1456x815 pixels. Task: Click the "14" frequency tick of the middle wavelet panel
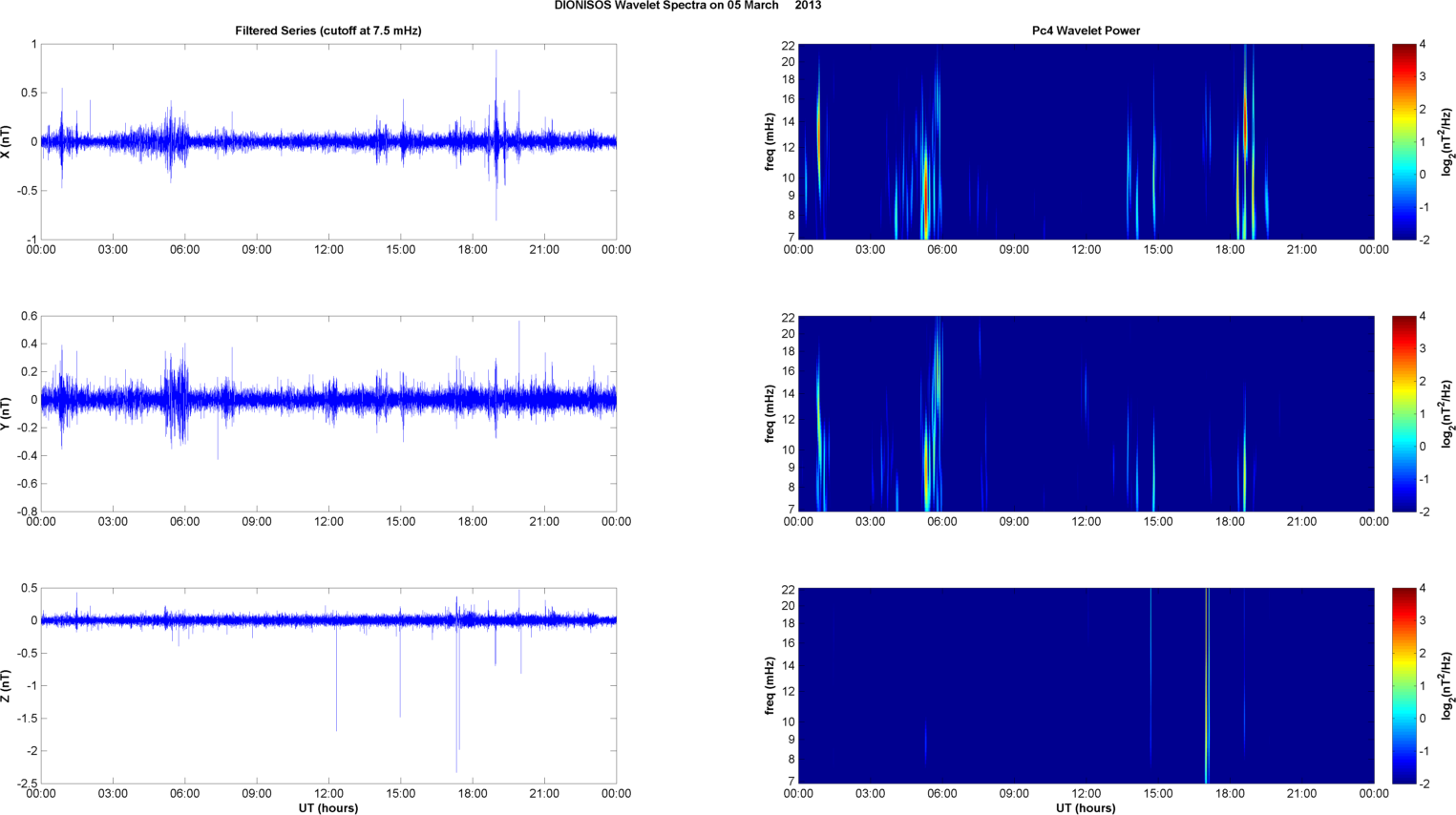(x=788, y=394)
